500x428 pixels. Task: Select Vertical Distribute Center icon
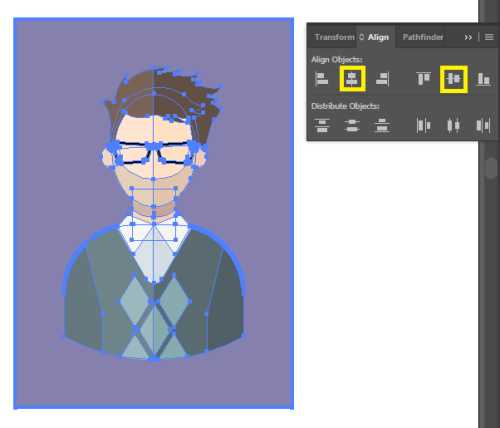(352, 125)
